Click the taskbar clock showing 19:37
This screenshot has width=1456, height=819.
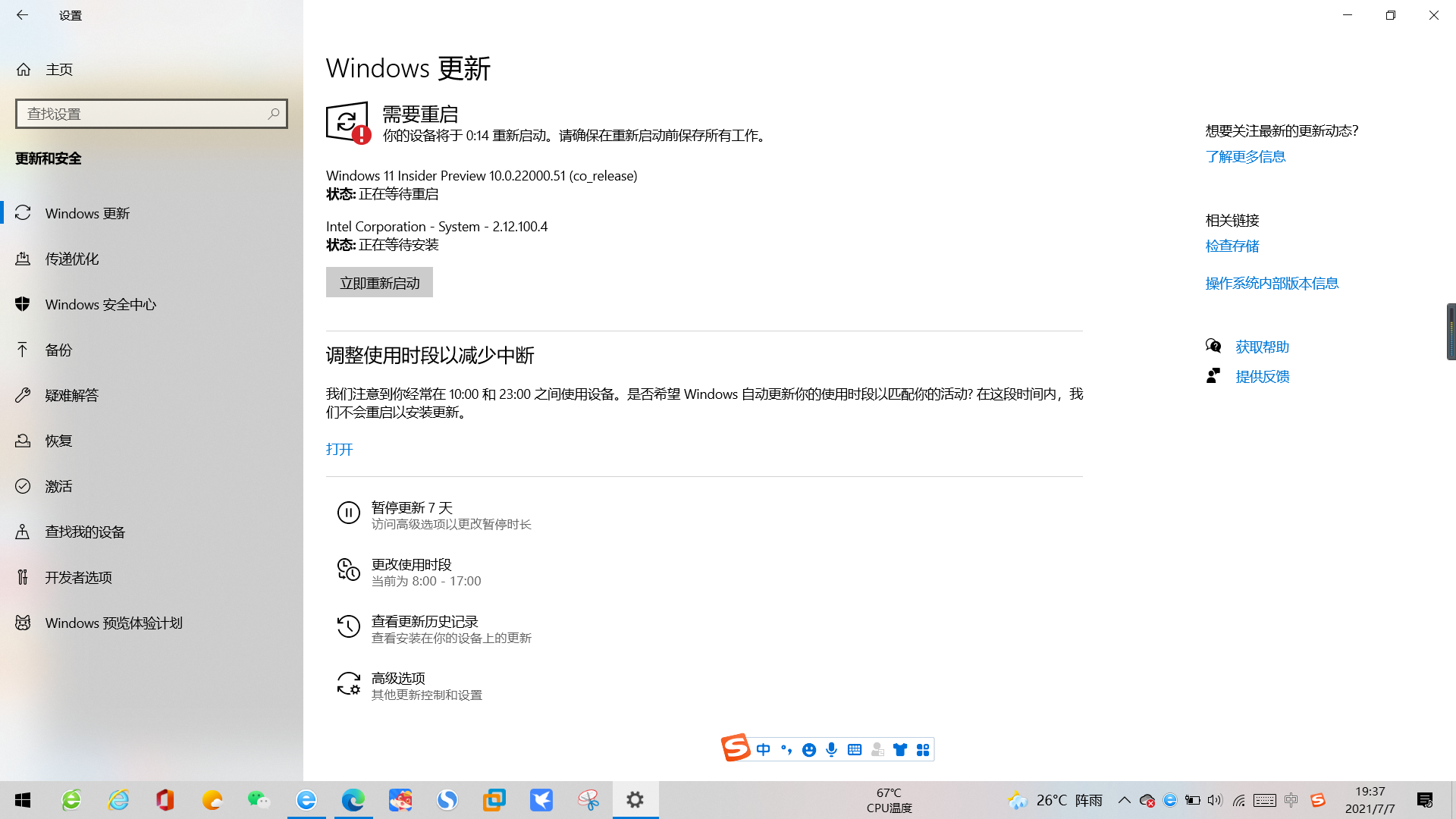click(1370, 800)
